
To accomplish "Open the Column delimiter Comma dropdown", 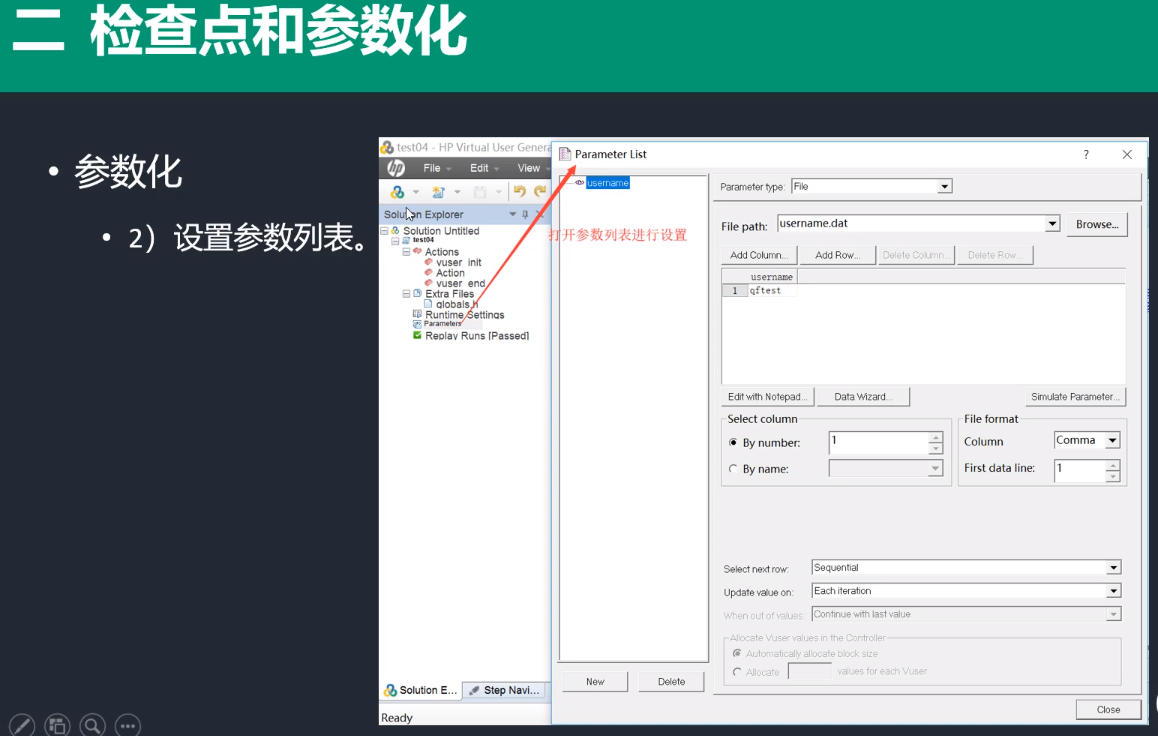I will pyautogui.click(x=1112, y=441).
